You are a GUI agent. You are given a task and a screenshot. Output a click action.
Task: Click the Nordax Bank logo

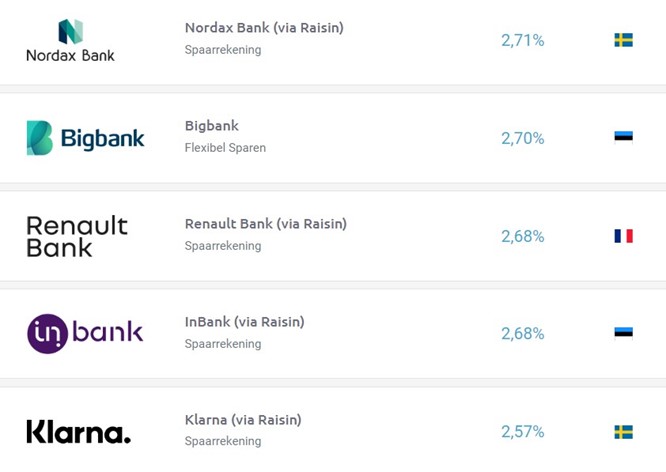pos(71,41)
